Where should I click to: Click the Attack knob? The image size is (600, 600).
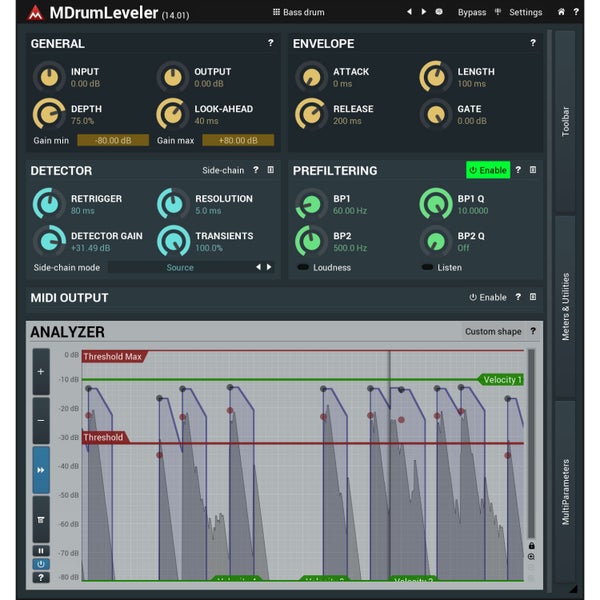311,77
